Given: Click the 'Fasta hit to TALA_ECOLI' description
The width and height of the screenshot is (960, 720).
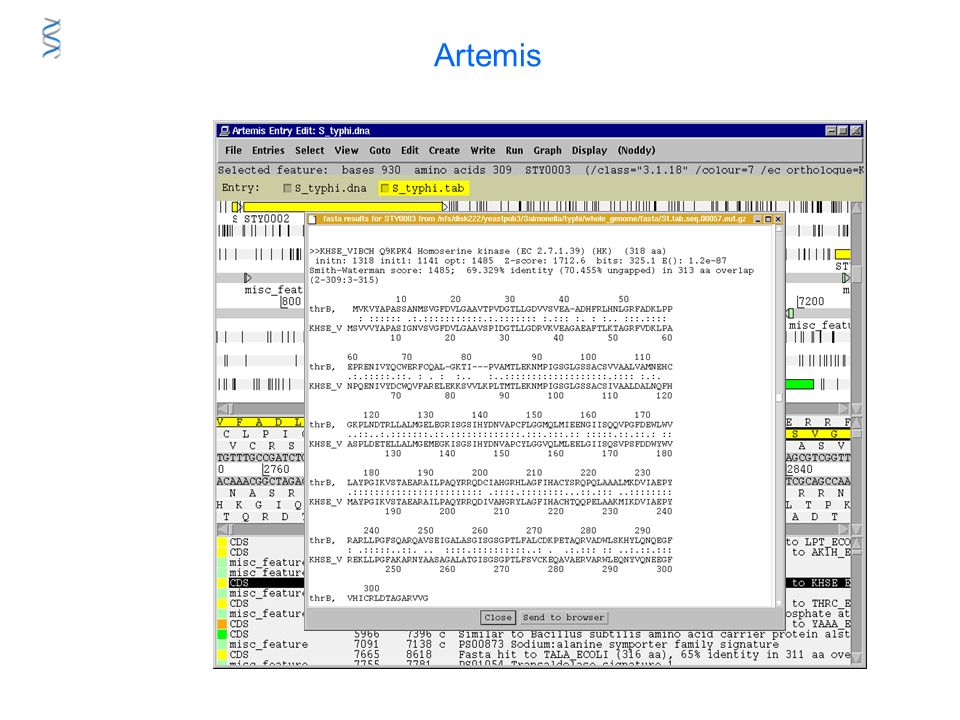Looking at the screenshot, I should click(x=654, y=654).
